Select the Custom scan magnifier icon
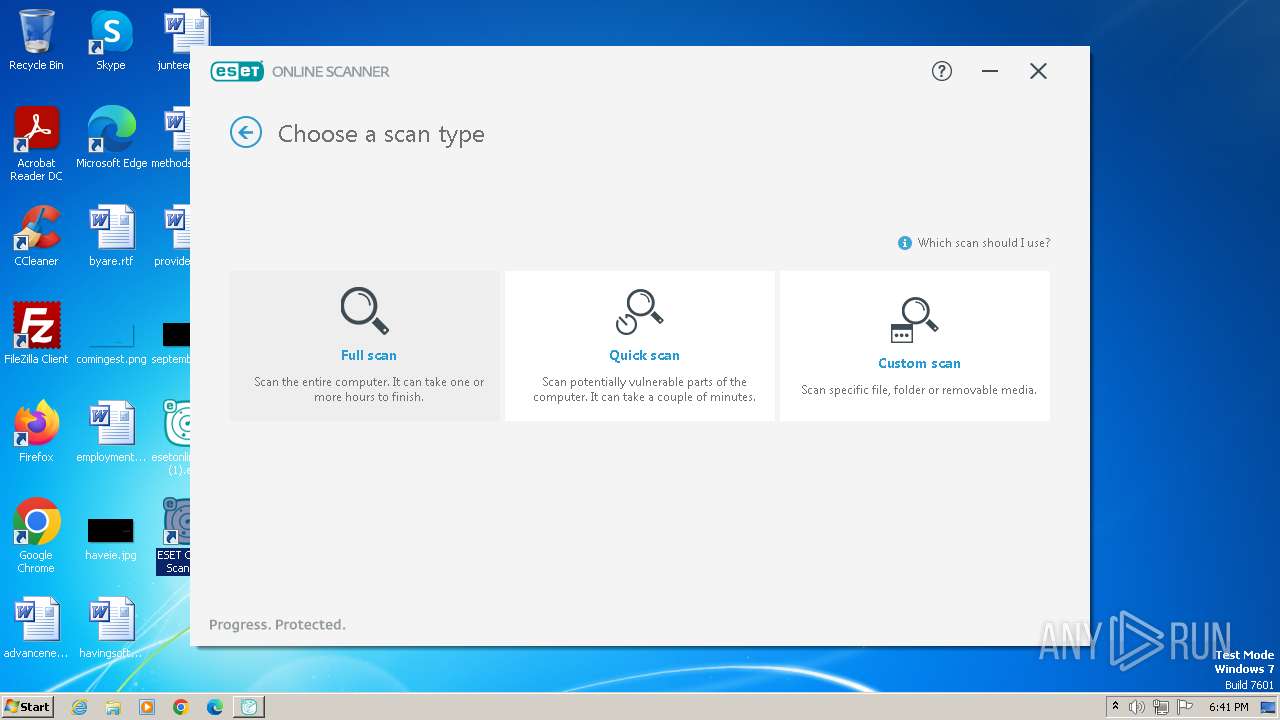Image resolution: width=1280 pixels, height=720 pixels. [914, 320]
